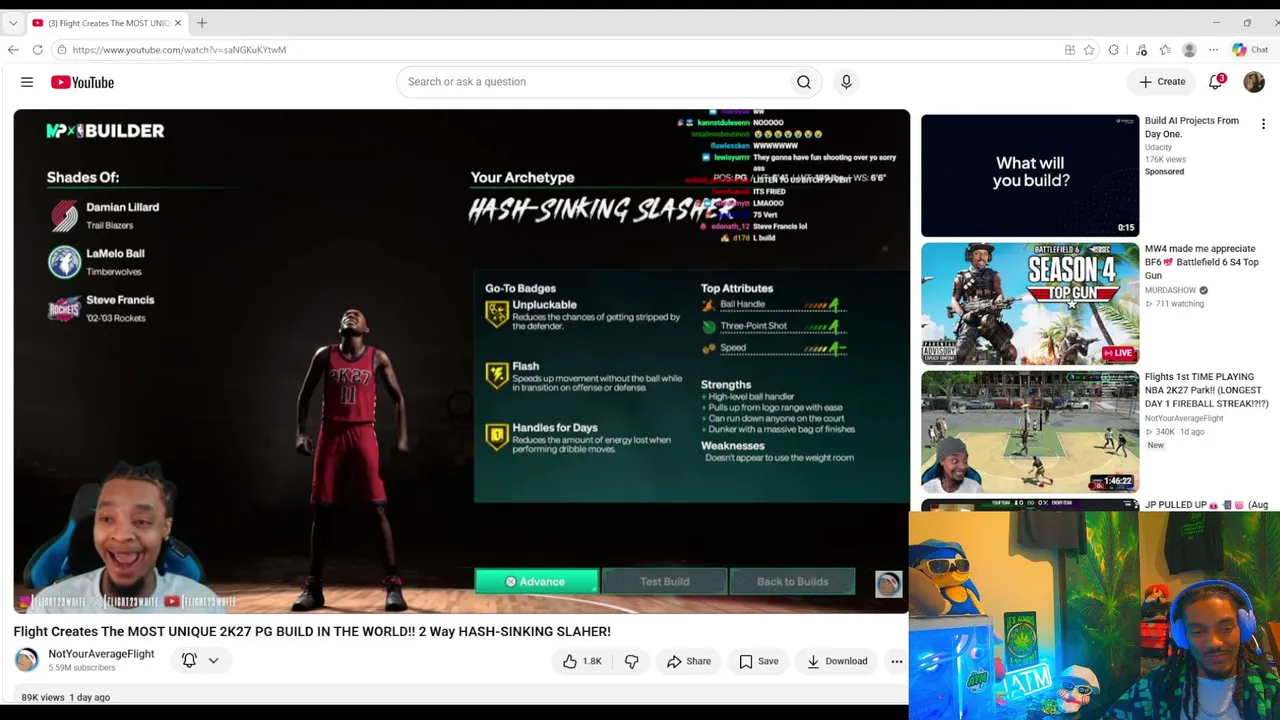Open the browser favorites list
The image size is (1280, 720).
(1165, 50)
